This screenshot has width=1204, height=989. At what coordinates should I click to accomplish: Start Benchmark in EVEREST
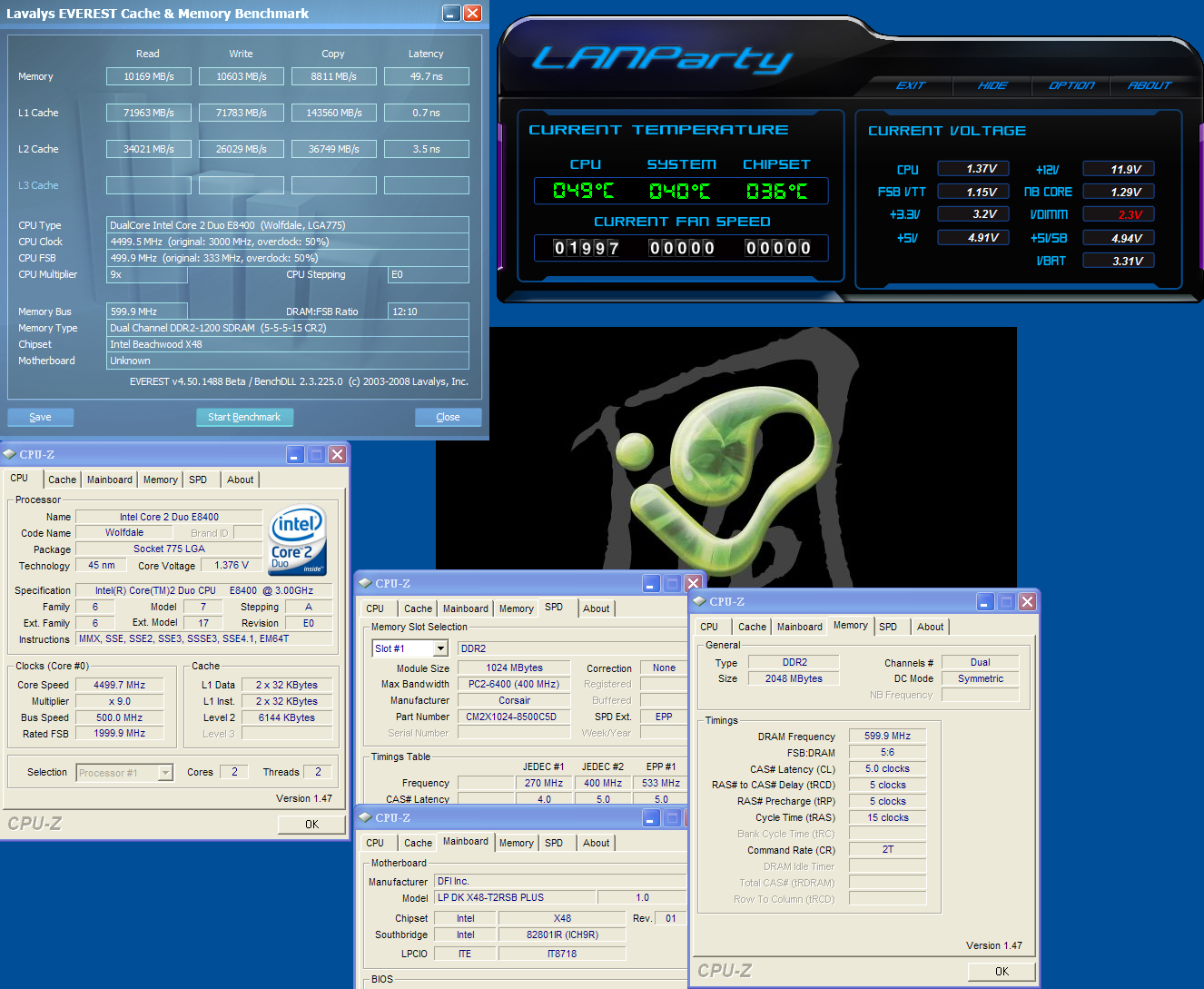tap(244, 417)
